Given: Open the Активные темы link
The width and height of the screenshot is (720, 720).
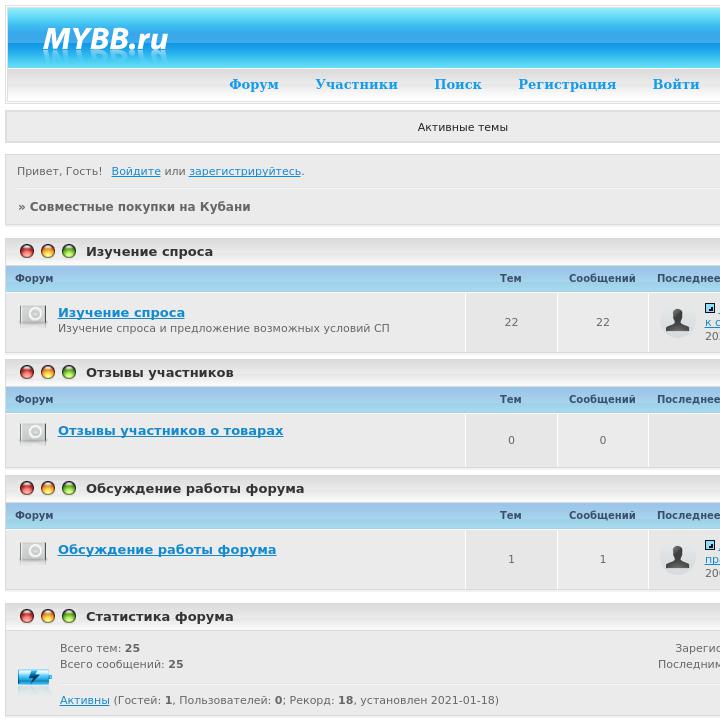Looking at the screenshot, I should [462, 127].
